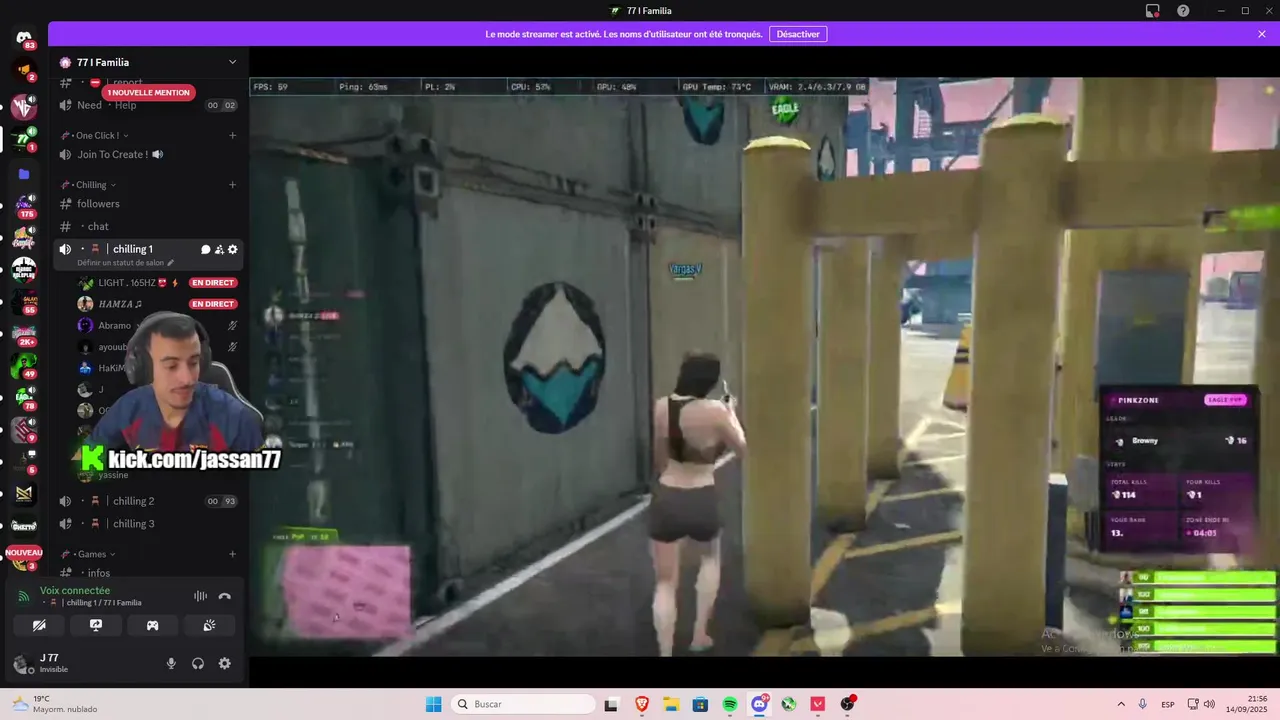The width and height of the screenshot is (1280, 720).
Task: Open the main stream video view
Action: pyautogui.click(x=764, y=367)
